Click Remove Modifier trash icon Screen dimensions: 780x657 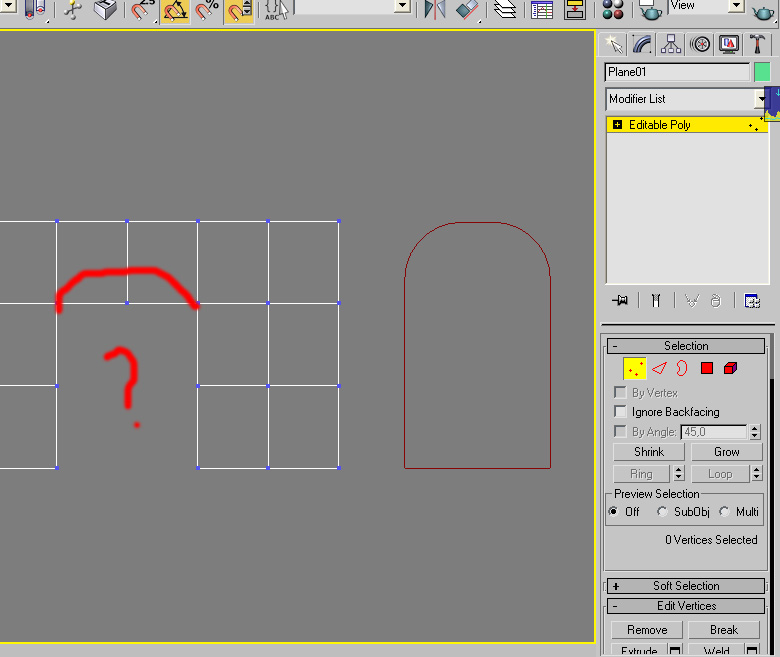coord(715,300)
